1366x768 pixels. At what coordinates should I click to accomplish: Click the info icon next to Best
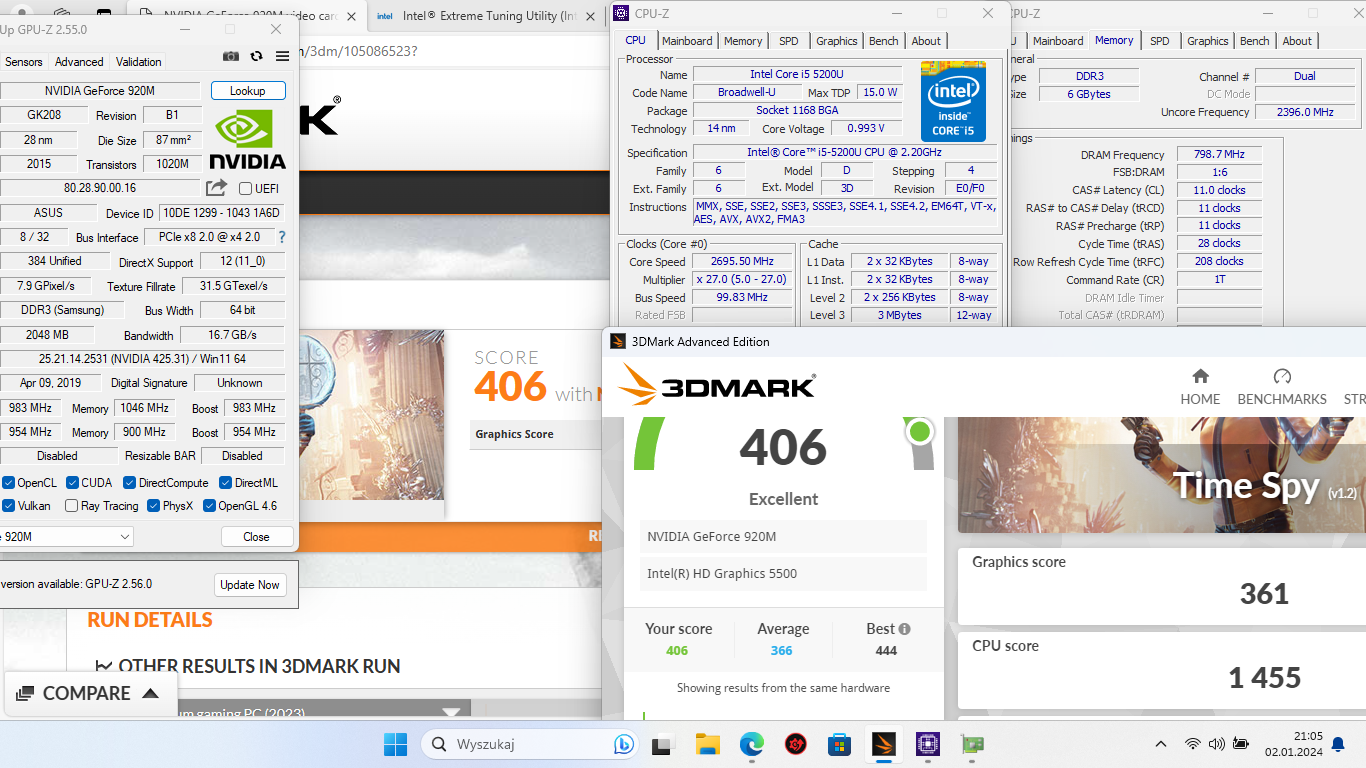point(905,629)
